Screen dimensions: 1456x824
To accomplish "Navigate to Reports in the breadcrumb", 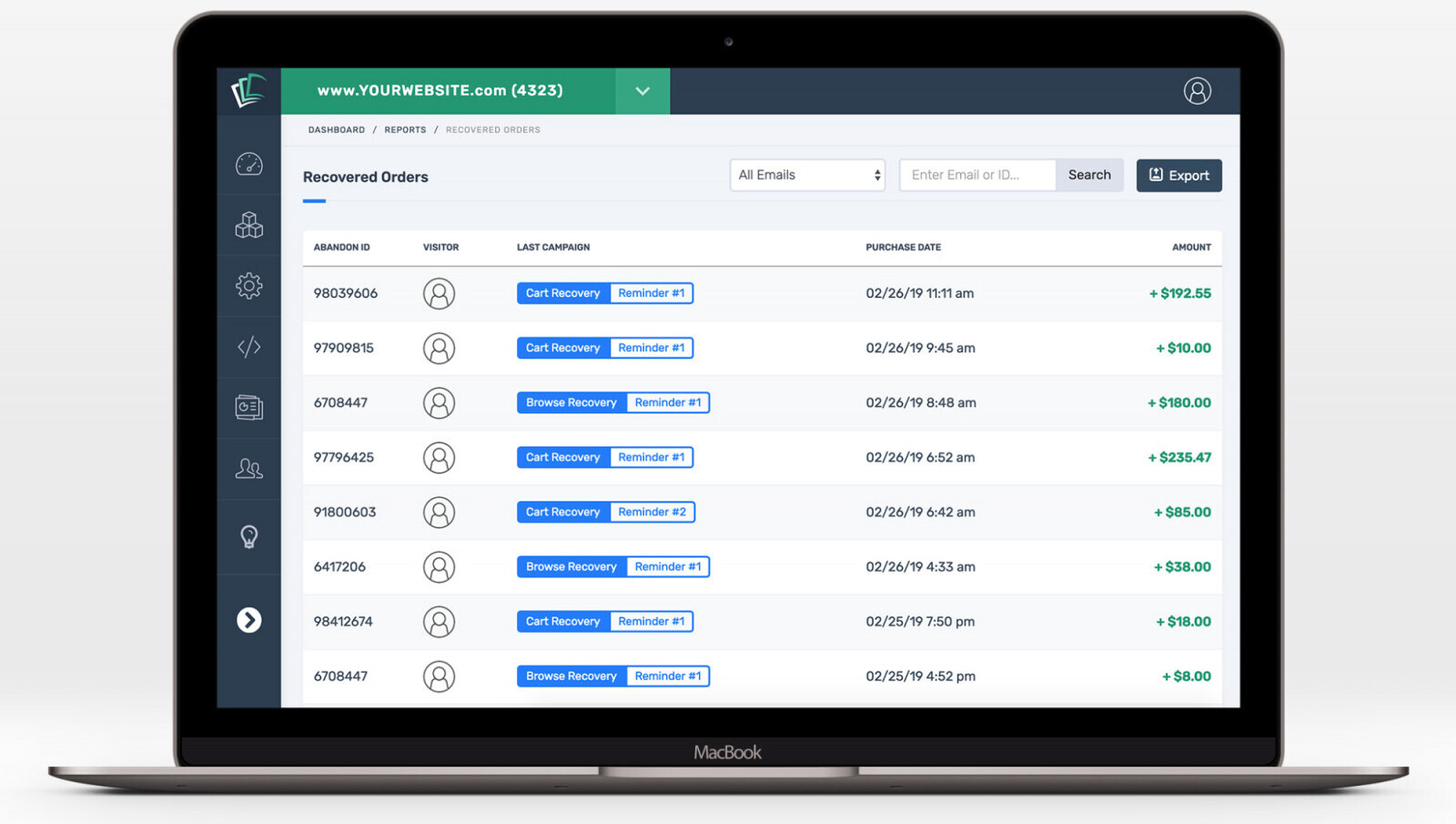I will [405, 130].
